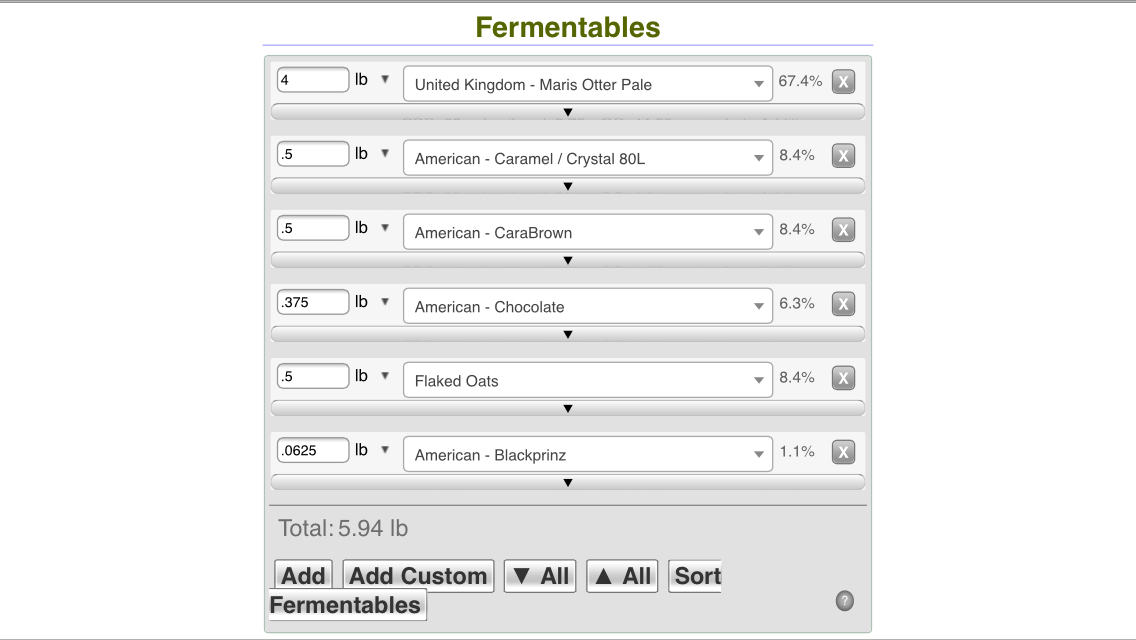Expand details bar under American Chocolate
Image resolution: width=1136 pixels, height=640 pixels.
click(567, 334)
